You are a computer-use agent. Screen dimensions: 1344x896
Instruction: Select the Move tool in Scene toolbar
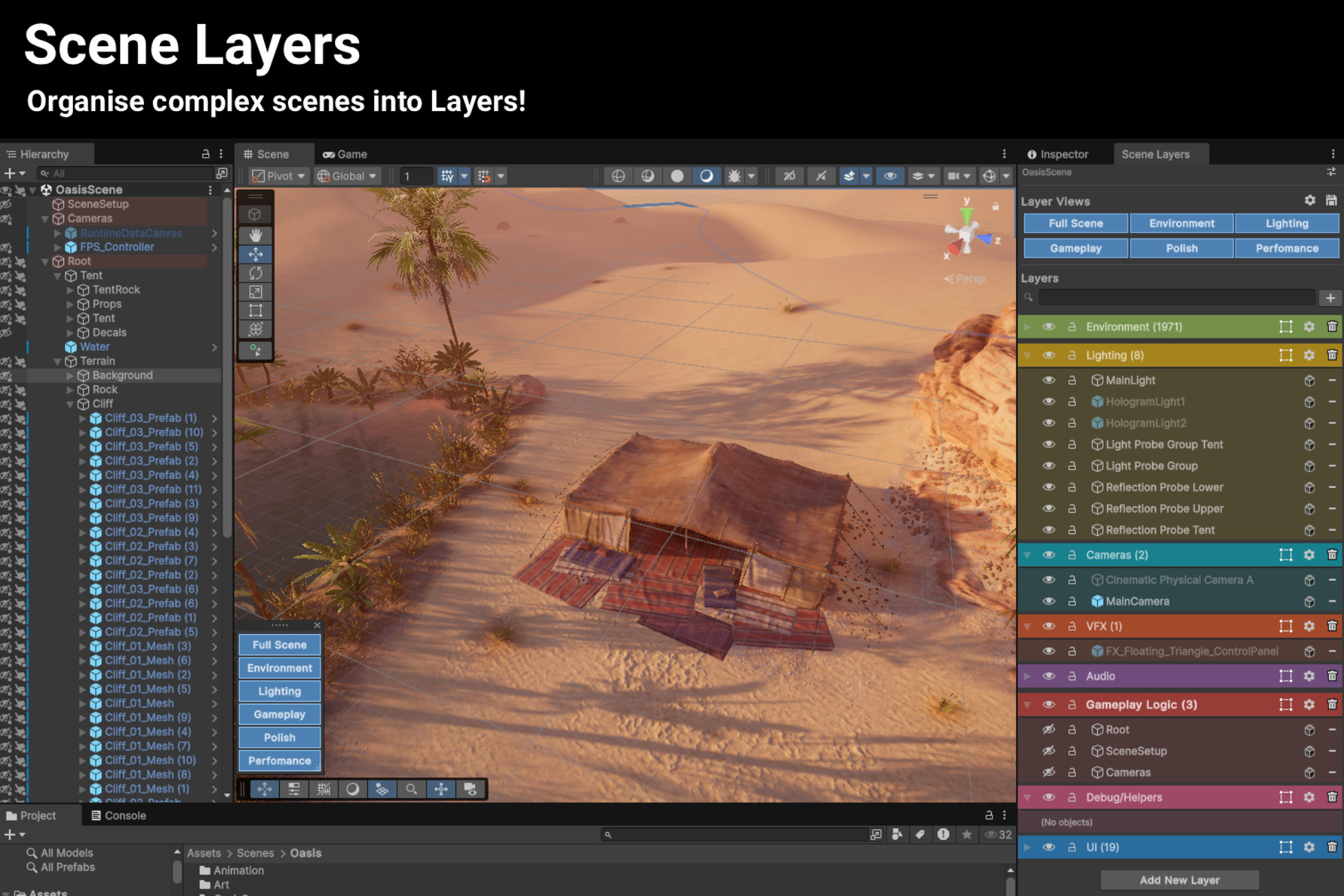tap(256, 254)
